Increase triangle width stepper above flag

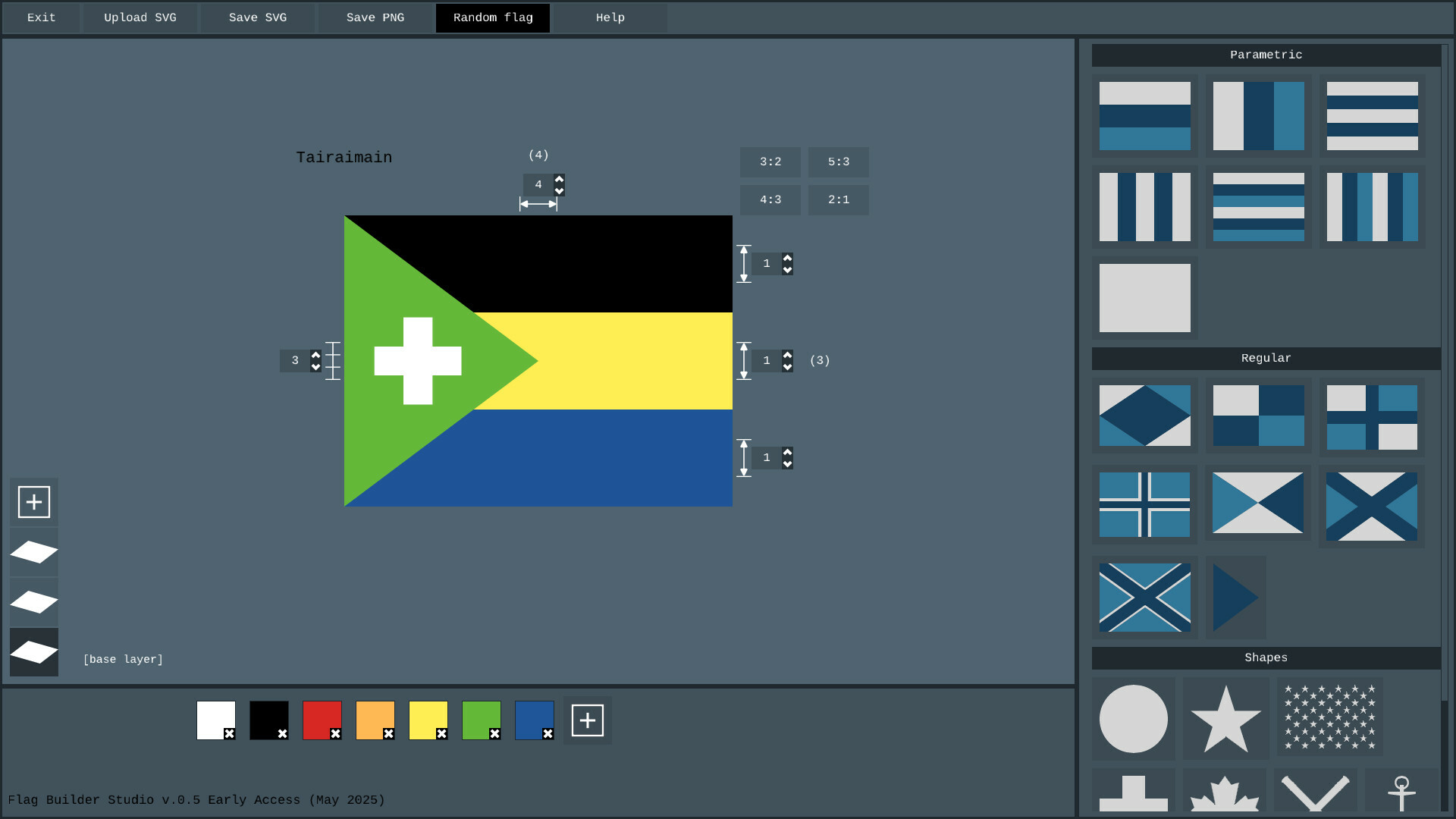(560, 180)
